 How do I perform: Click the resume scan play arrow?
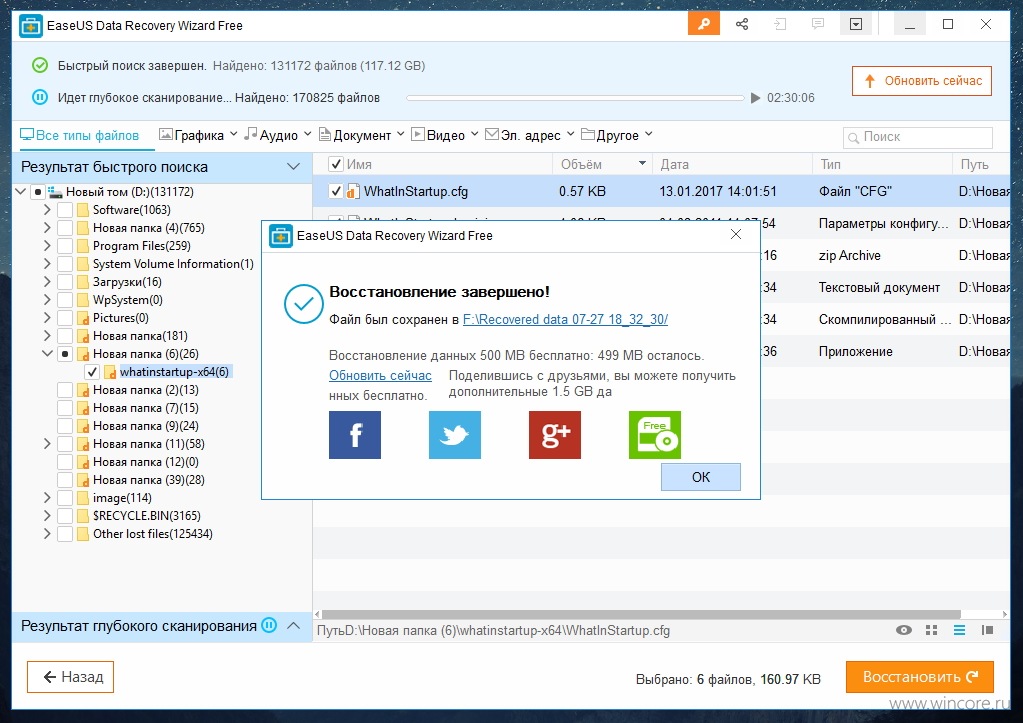[756, 98]
